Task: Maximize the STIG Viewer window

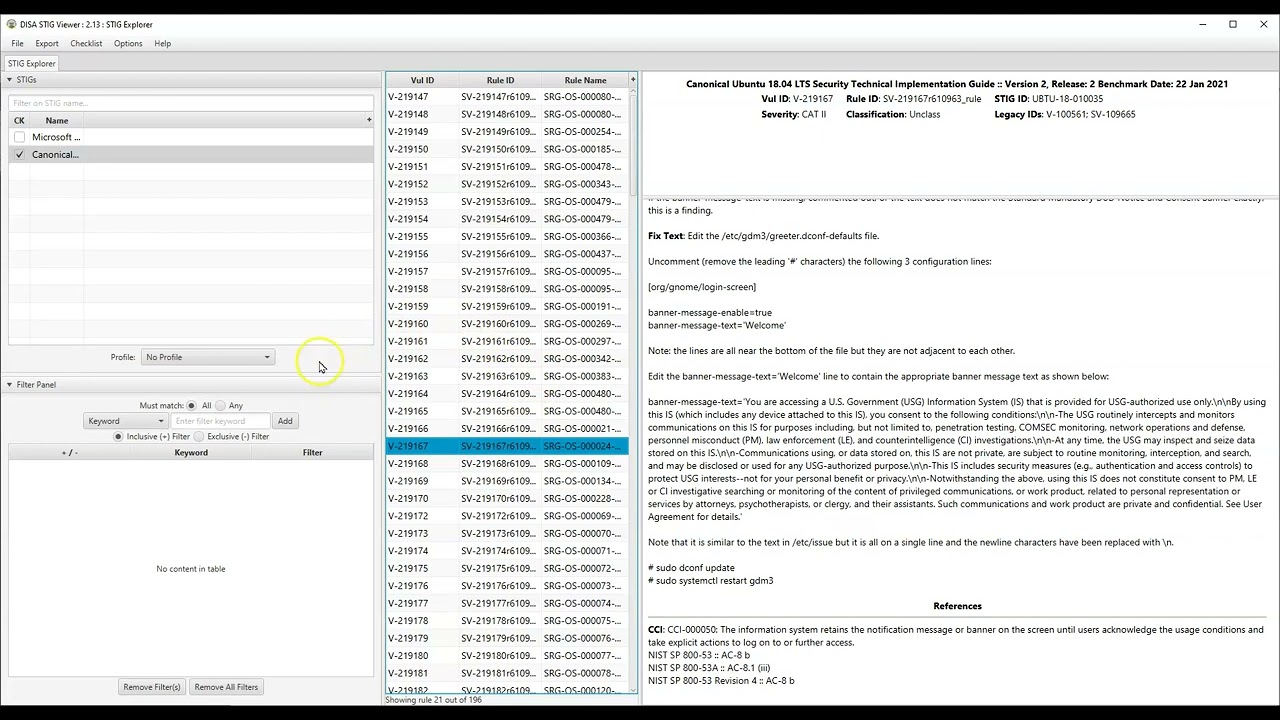Action: click(1233, 24)
